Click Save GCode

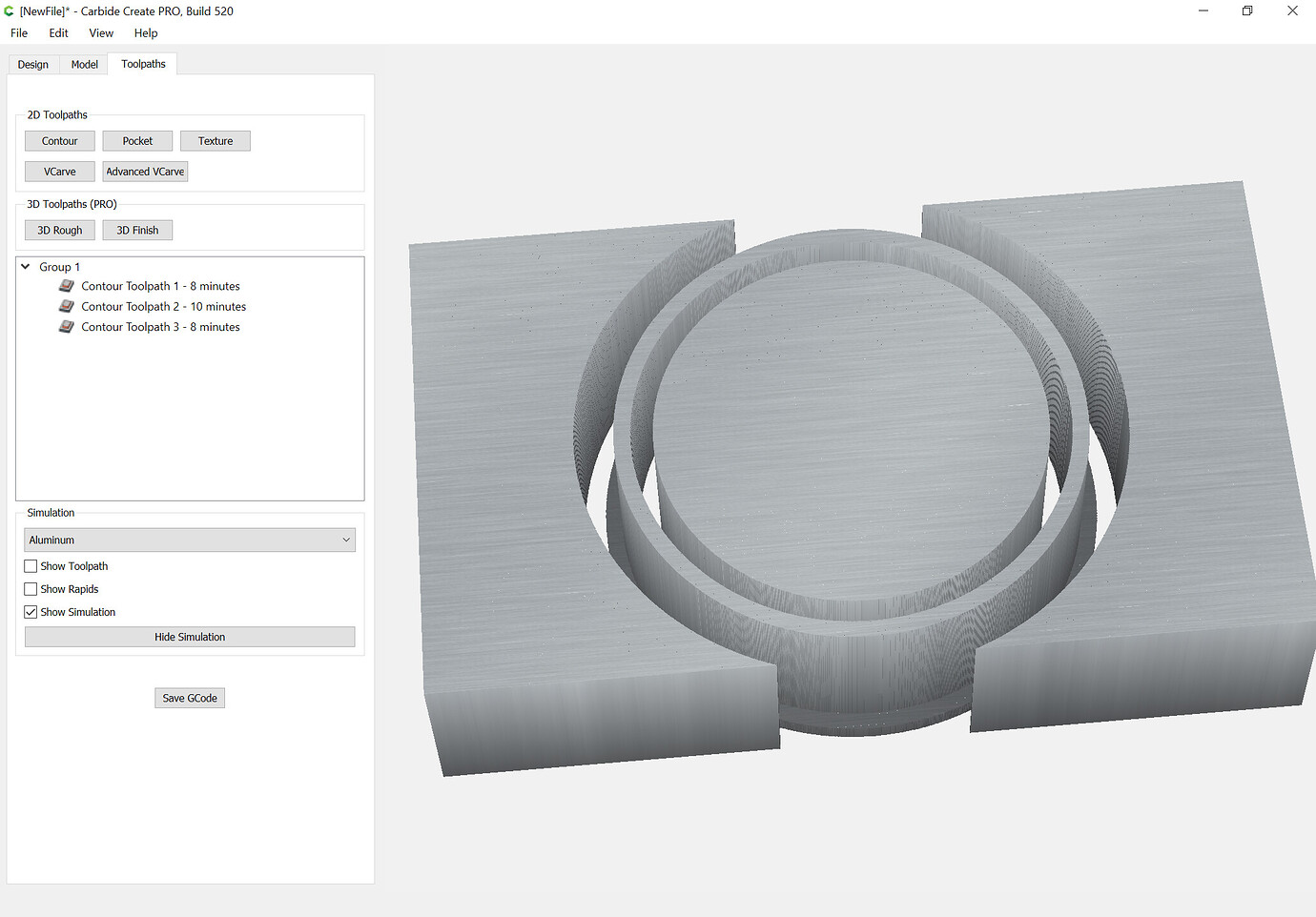point(189,697)
